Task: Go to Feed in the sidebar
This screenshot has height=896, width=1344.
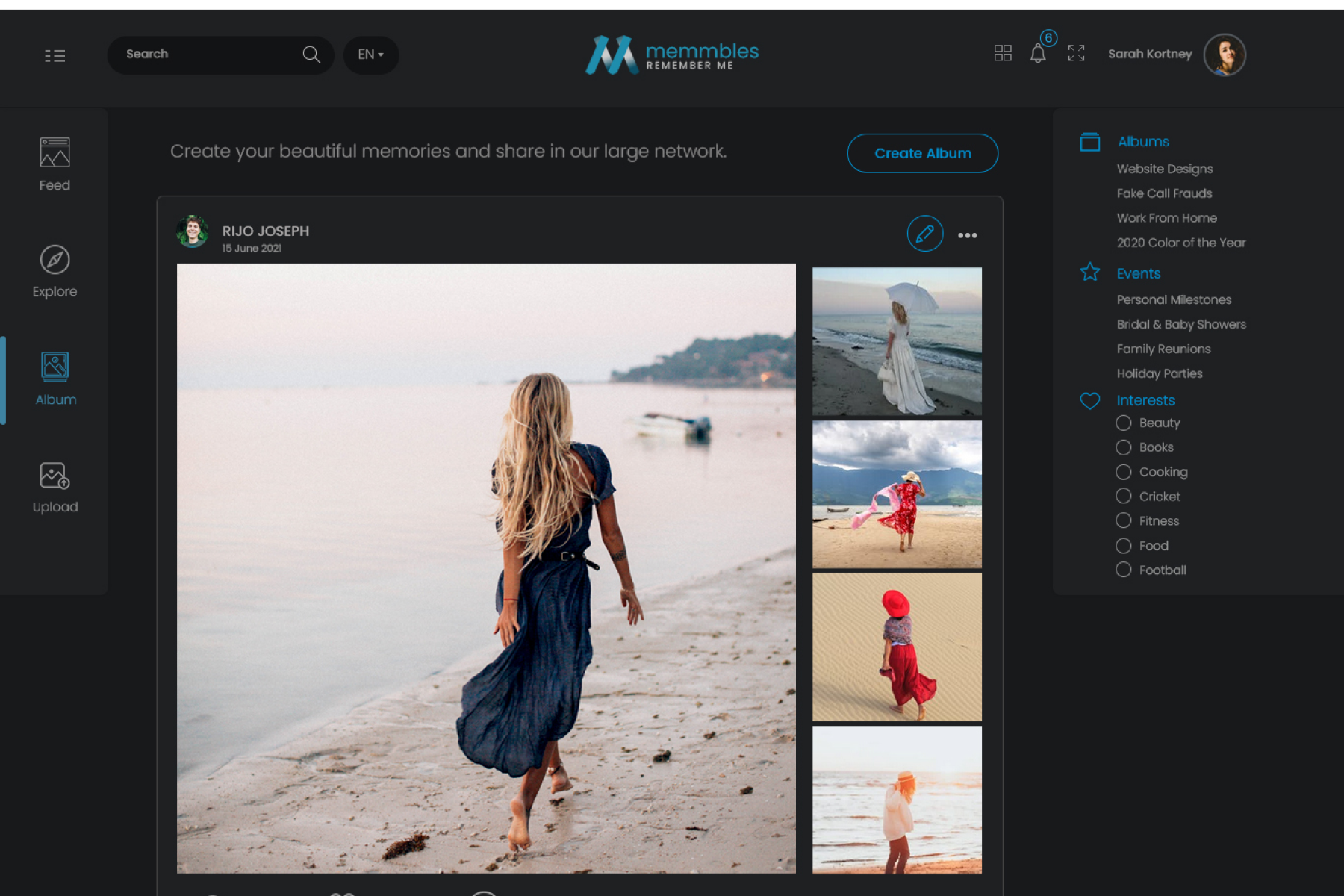Action: (55, 164)
